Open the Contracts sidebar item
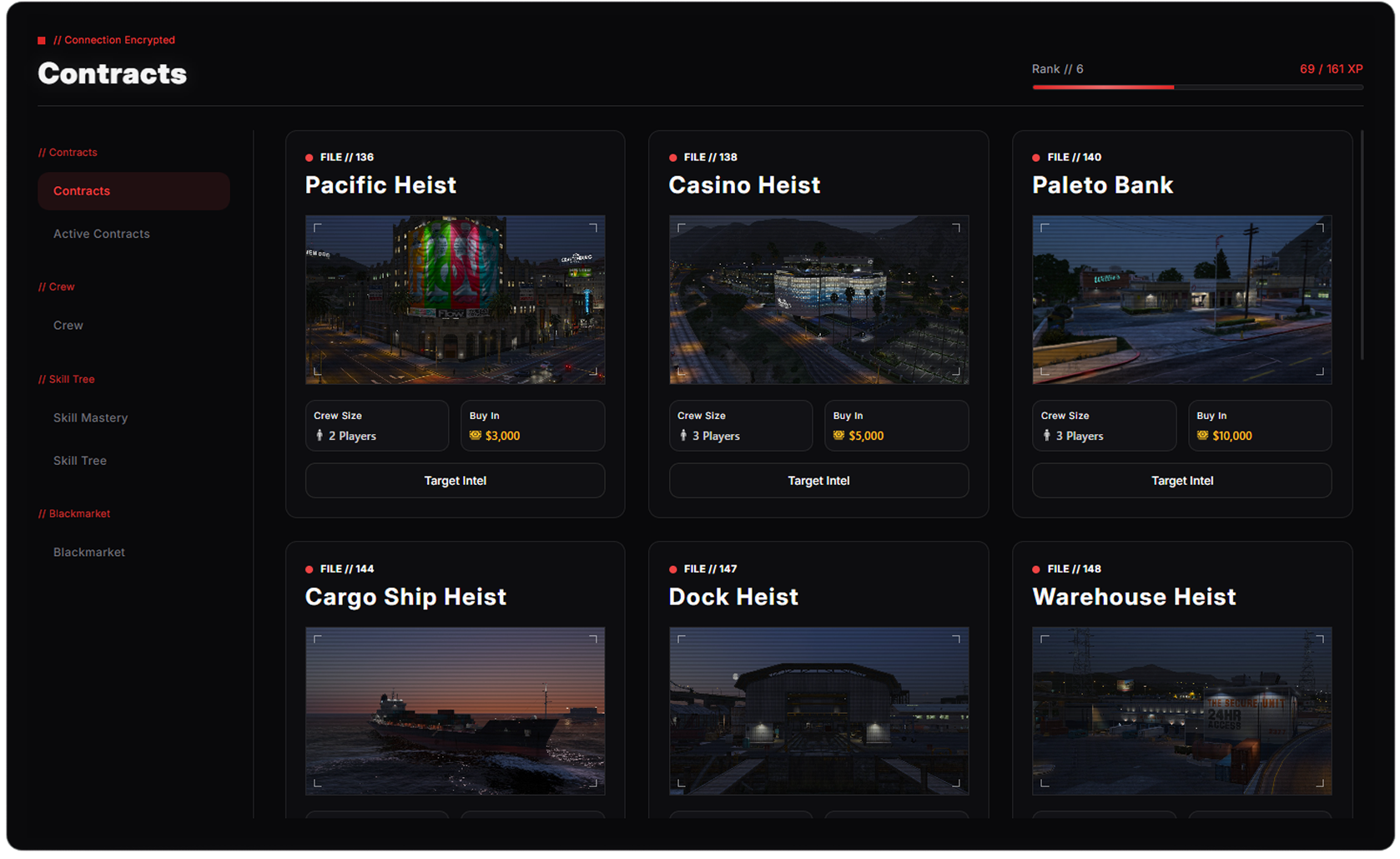The width and height of the screenshot is (1400, 859). pos(133,191)
